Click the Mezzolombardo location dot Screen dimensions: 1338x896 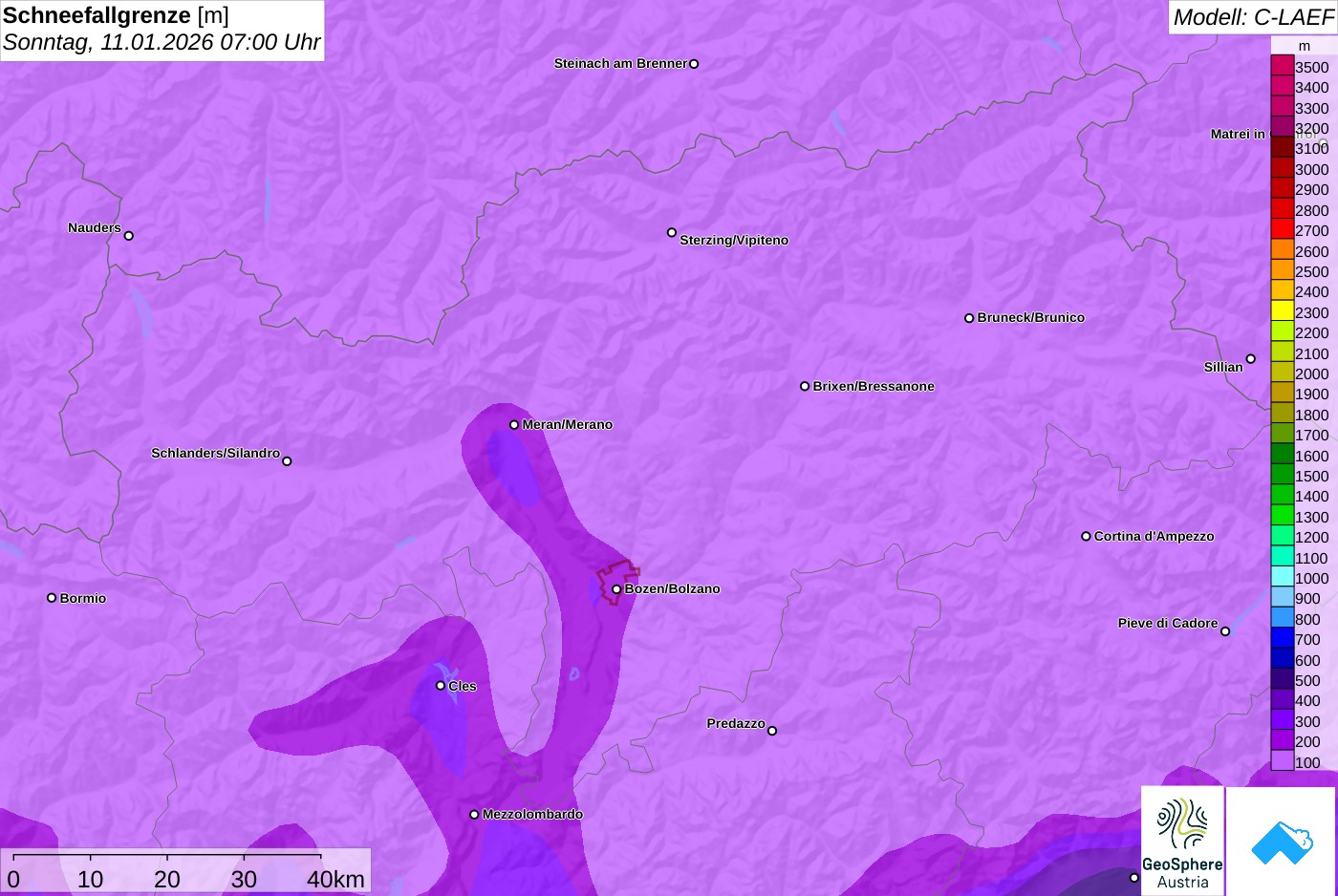(474, 815)
